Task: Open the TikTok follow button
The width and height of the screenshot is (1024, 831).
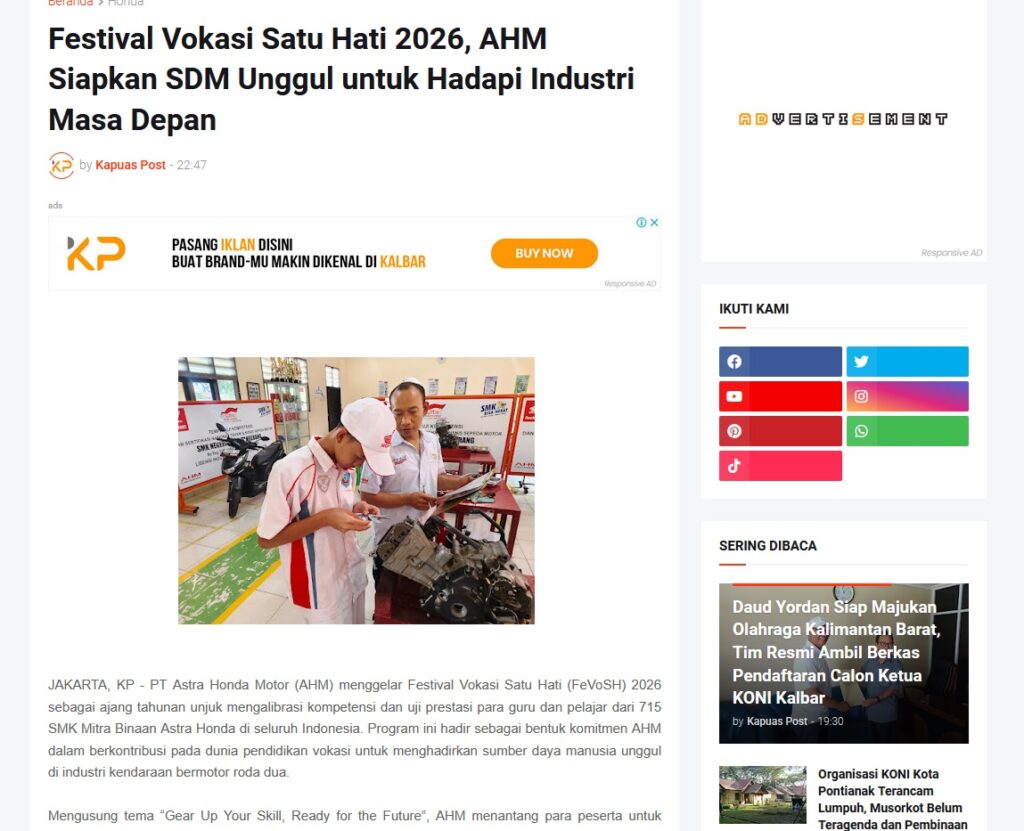Action: pyautogui.click(x=780, y=466)
